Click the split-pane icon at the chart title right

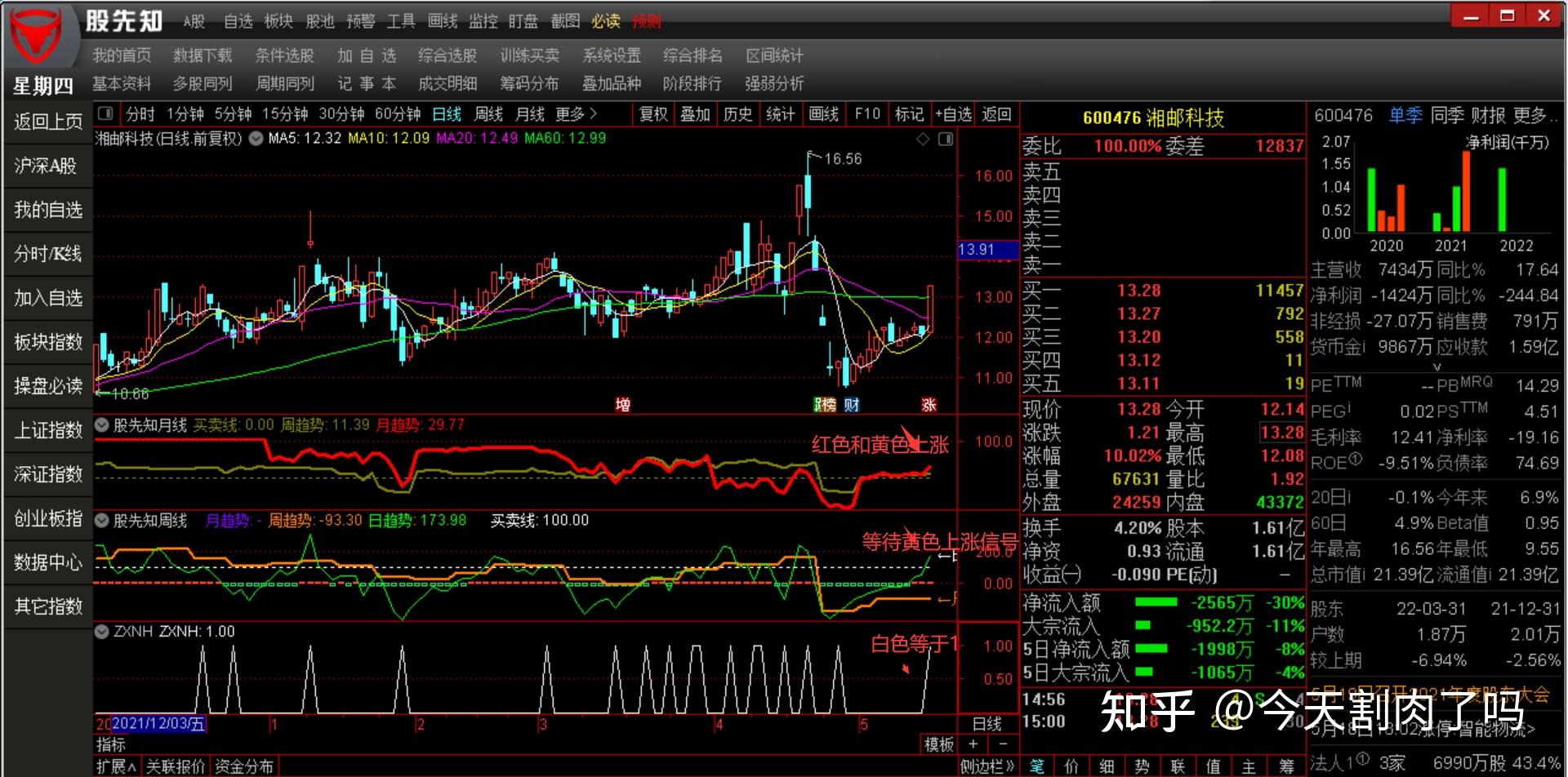point(946,139)
